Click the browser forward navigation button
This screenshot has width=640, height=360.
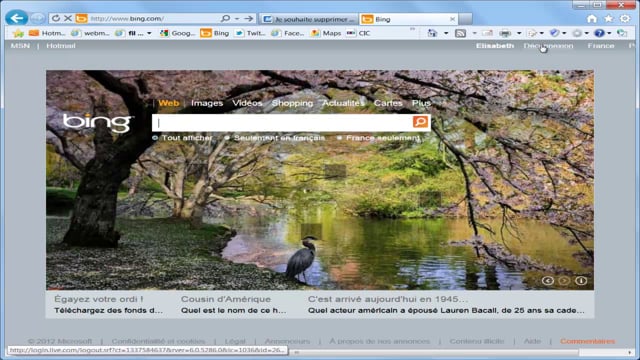click(38, 18)
